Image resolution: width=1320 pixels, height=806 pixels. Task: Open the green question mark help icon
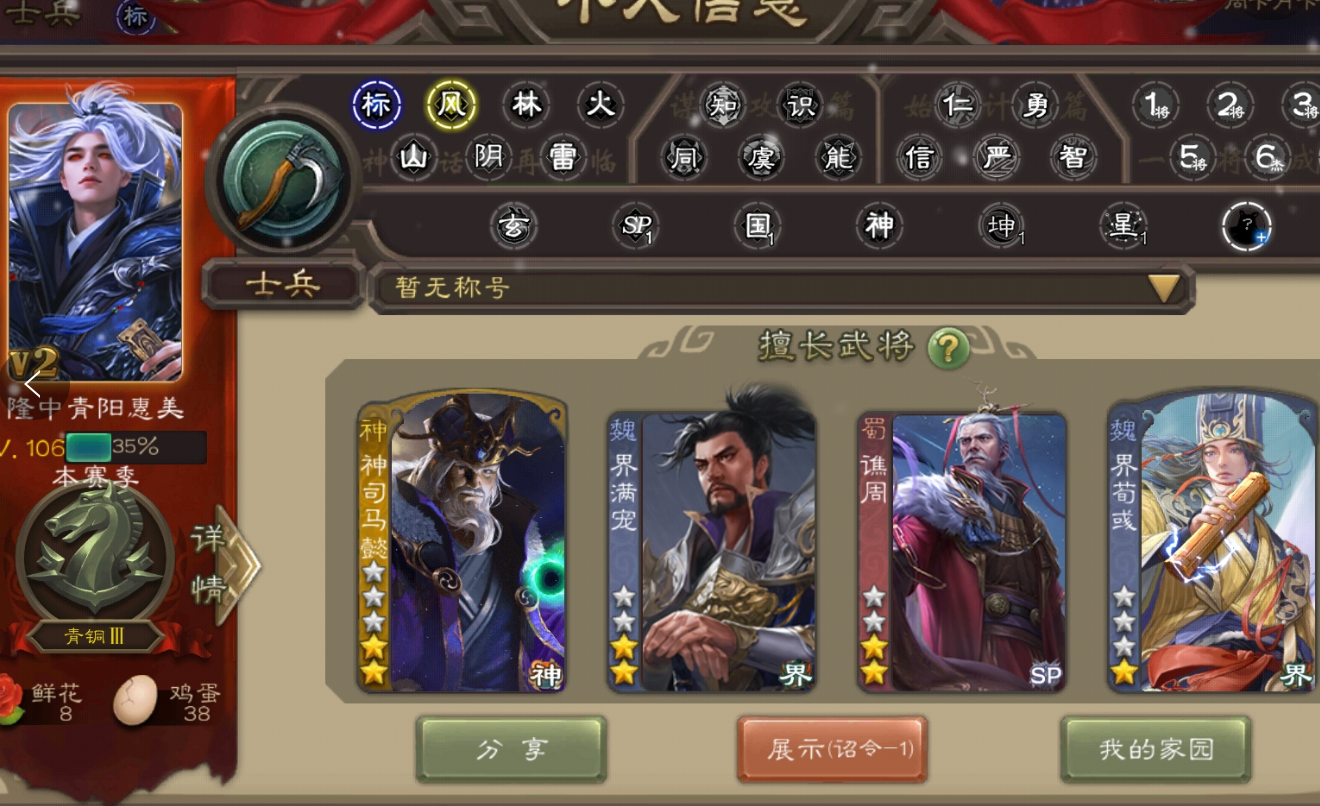tap(949, 348)
